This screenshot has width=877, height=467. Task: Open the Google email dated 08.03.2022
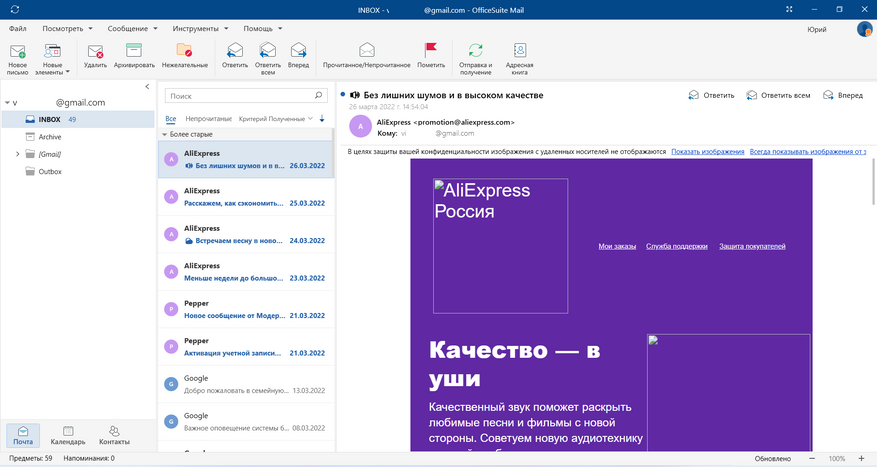[246, 422]
